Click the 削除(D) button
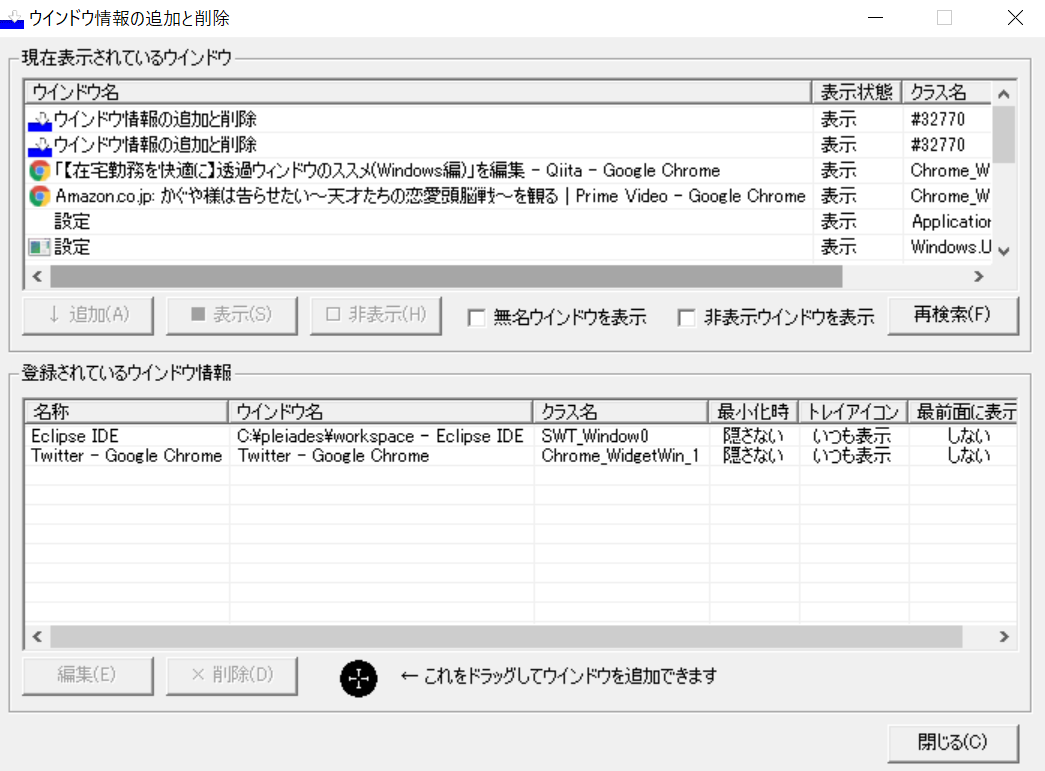 (231, 676)
